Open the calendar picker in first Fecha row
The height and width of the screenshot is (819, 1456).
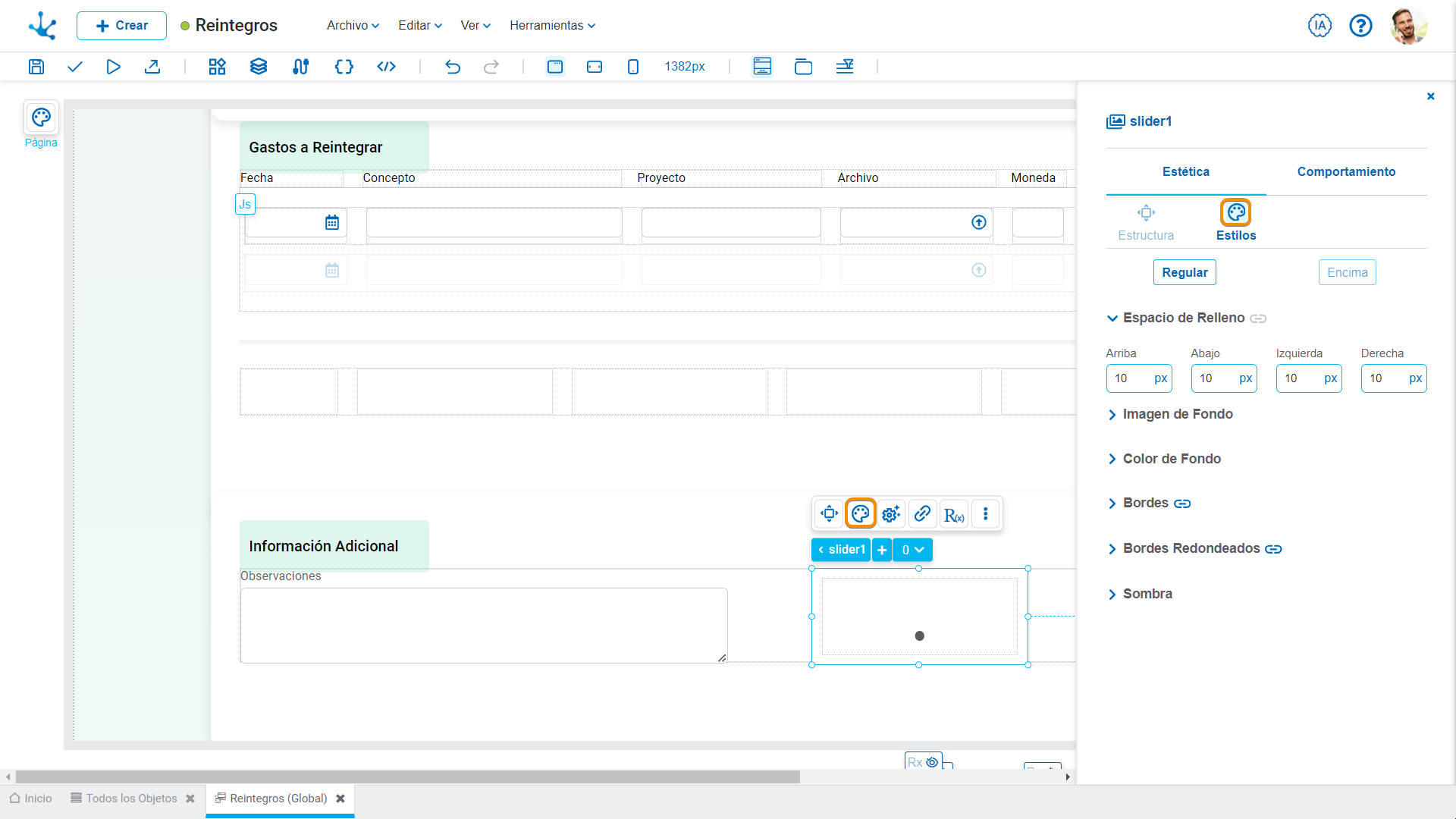tap(332, 222)
